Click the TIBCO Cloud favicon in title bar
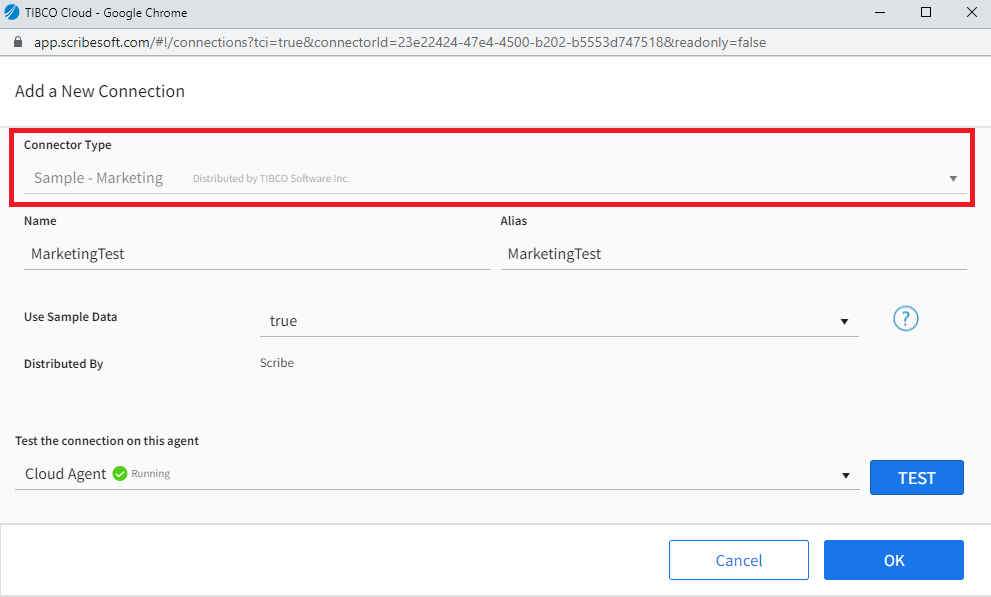Screen dimensions: 991x597 point(11,12)
